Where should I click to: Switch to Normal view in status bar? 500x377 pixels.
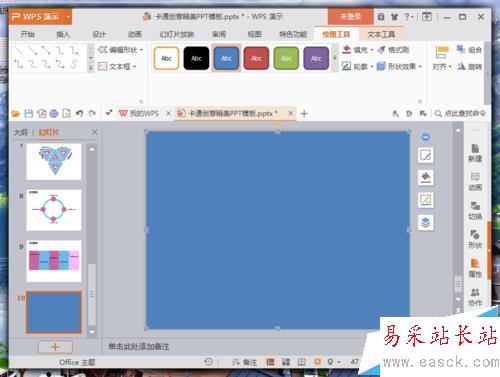coord(270,362)
